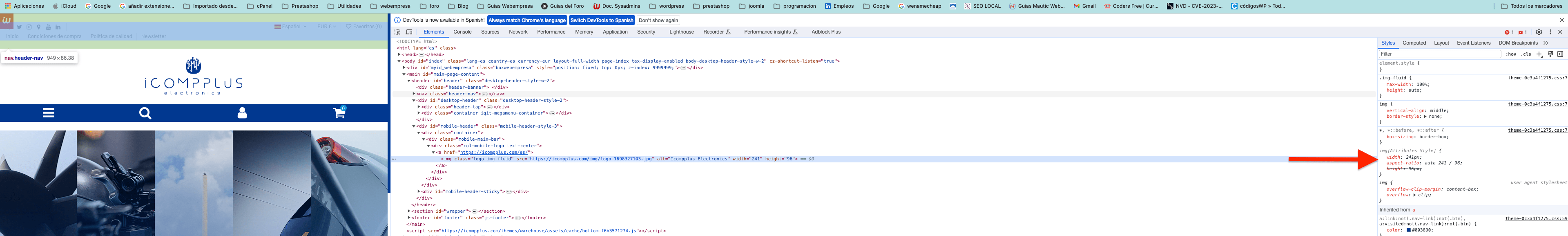
Task: Expand the mobile-header-sticky div node
Action: click(x=419, y=191)
